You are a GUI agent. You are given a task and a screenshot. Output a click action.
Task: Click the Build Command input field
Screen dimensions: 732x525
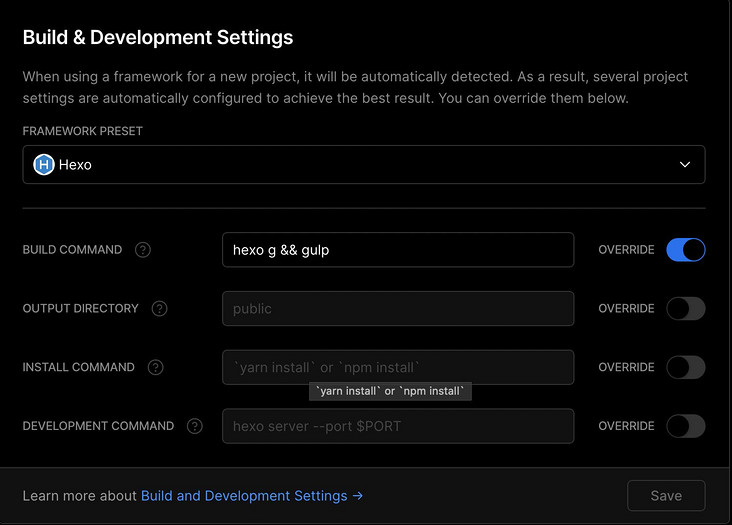(x=398, y=250)
